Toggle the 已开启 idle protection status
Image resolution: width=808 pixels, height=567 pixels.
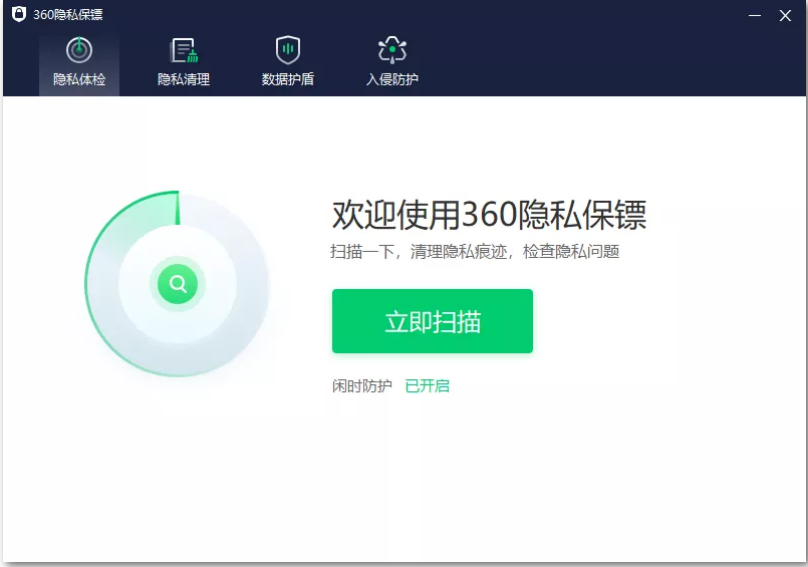click(x=427, y=386)
